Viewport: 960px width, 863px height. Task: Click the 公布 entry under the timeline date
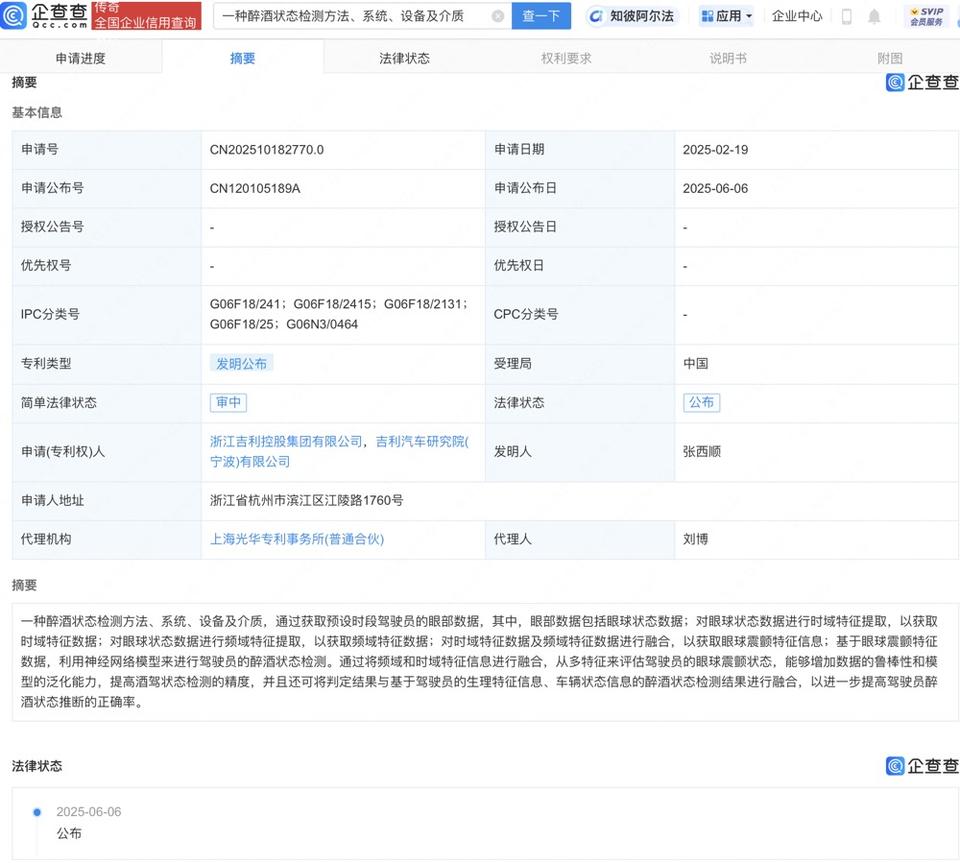pos(69,834)
